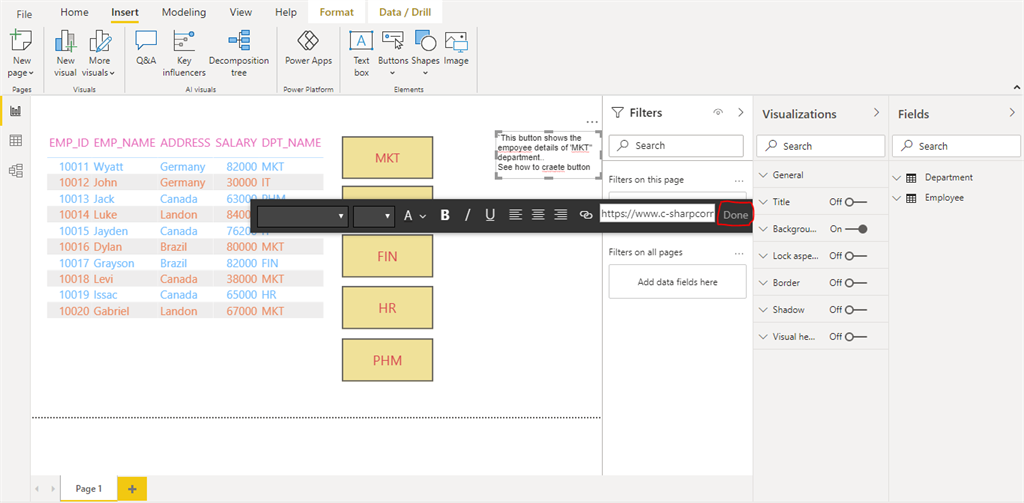
Task: Center align the text
Action: pyautogui.click(x=538, y=215)
